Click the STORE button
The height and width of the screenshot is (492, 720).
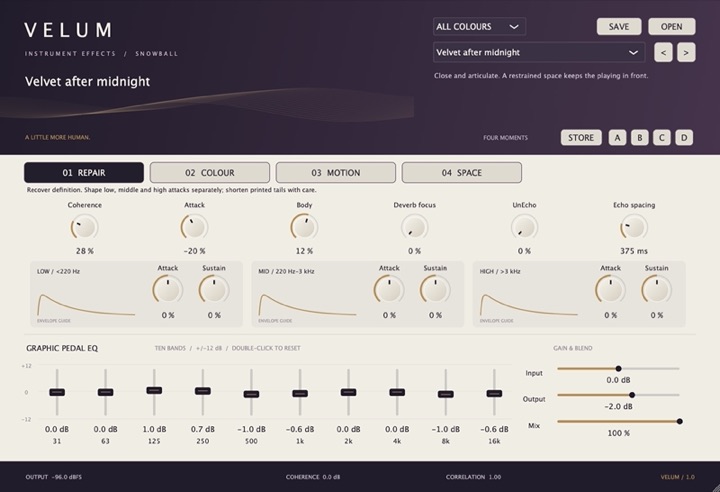[581, 137]
